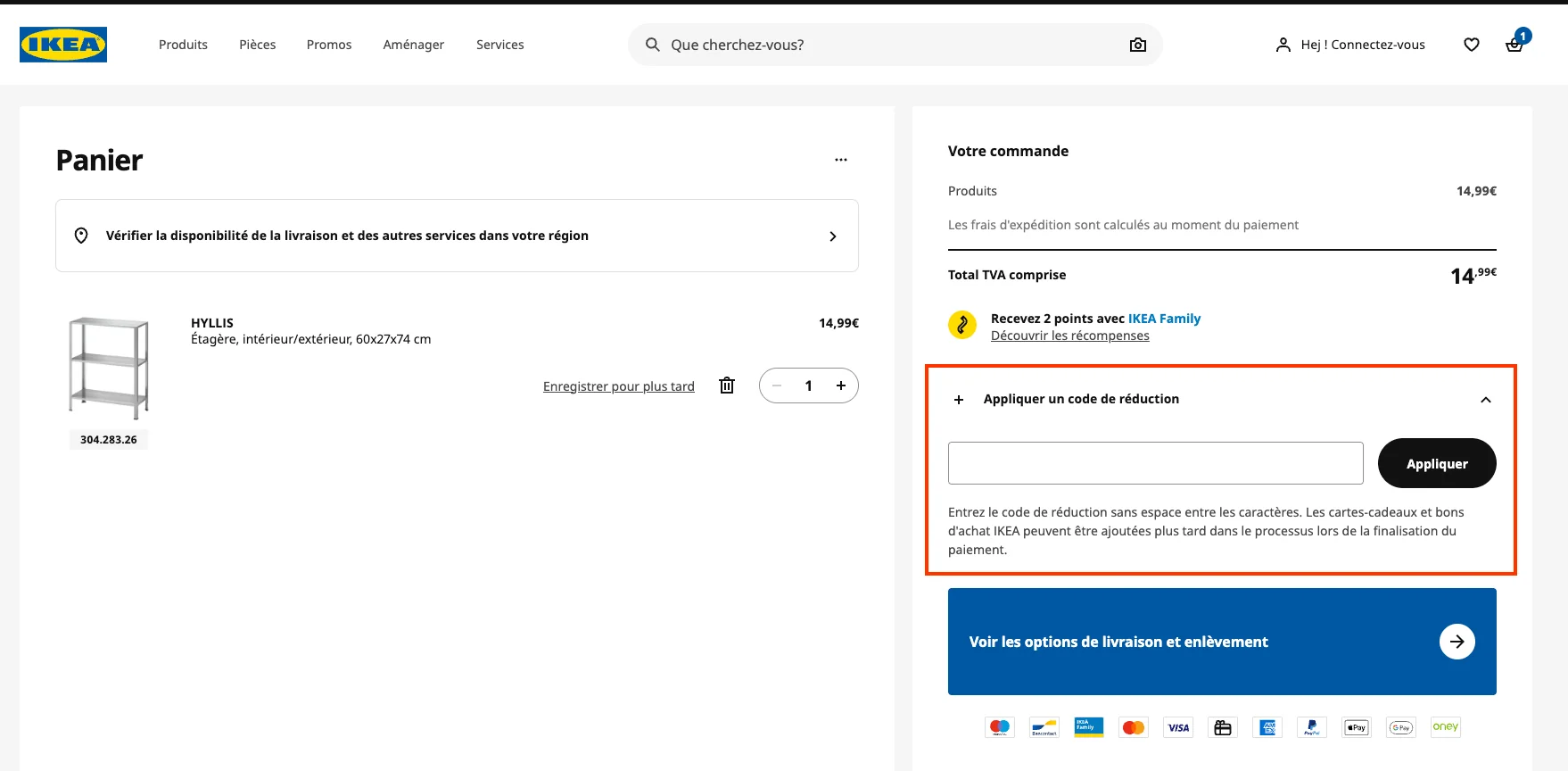Open visual search camera icon

point(1138,45)
